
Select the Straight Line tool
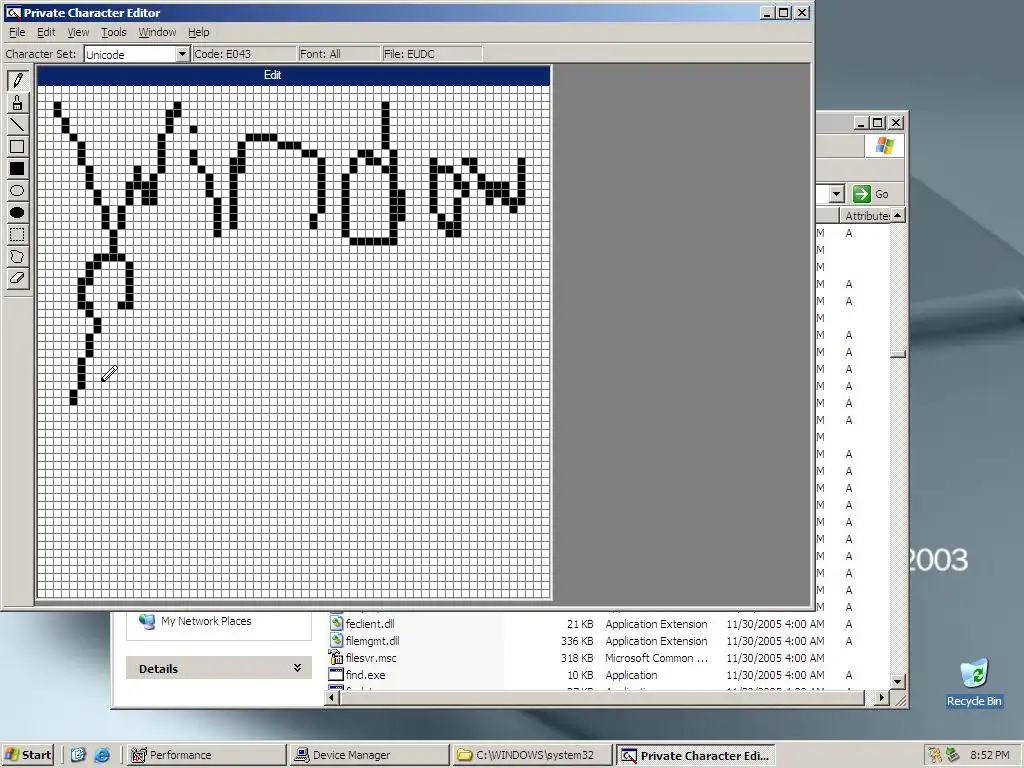[x=18, y=125]
